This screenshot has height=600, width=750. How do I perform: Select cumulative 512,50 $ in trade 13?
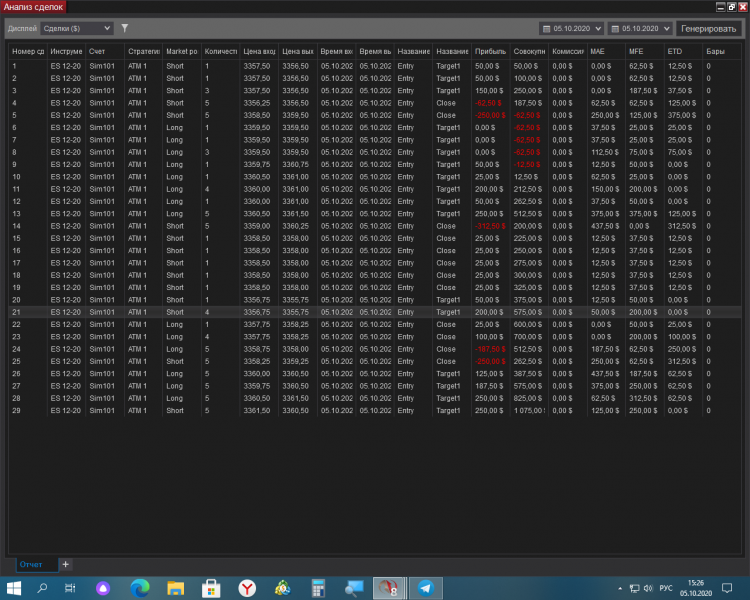[x=528, y=214]
